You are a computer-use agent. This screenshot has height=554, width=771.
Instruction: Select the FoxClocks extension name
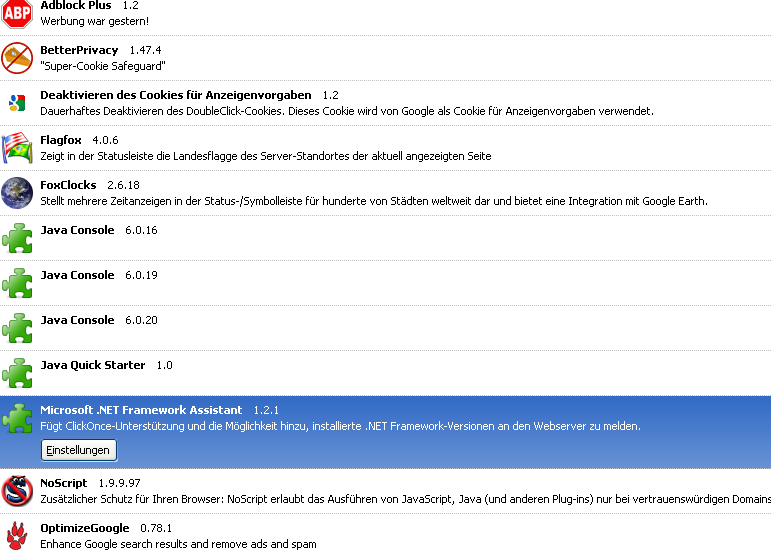pos(68,185)
